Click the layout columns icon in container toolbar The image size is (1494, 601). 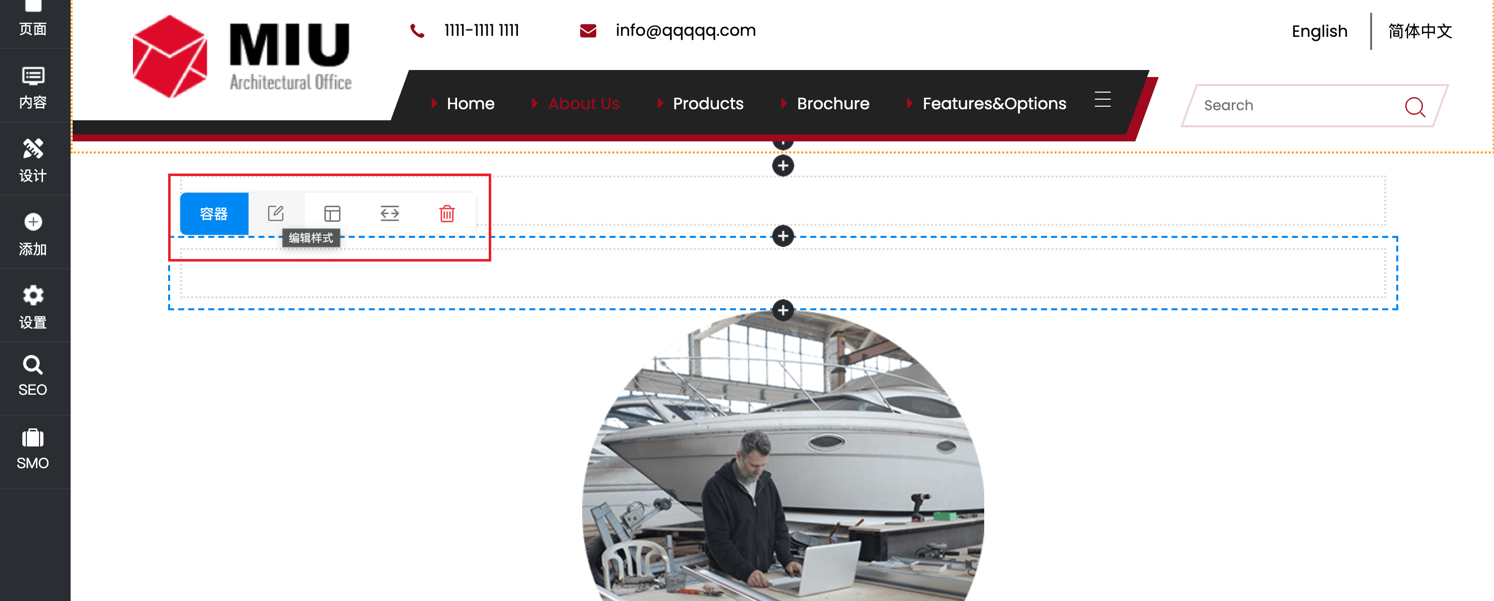(332, 213)
